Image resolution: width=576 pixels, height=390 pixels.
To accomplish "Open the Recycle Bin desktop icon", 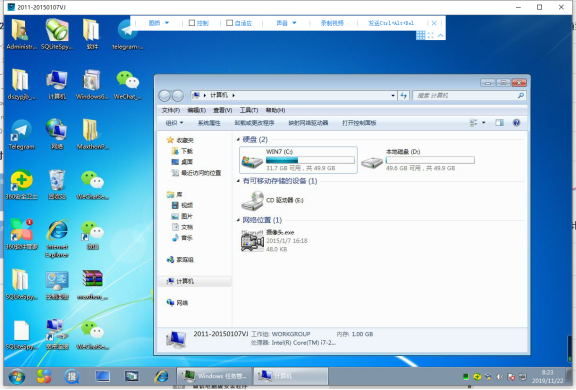I will 57,184.
